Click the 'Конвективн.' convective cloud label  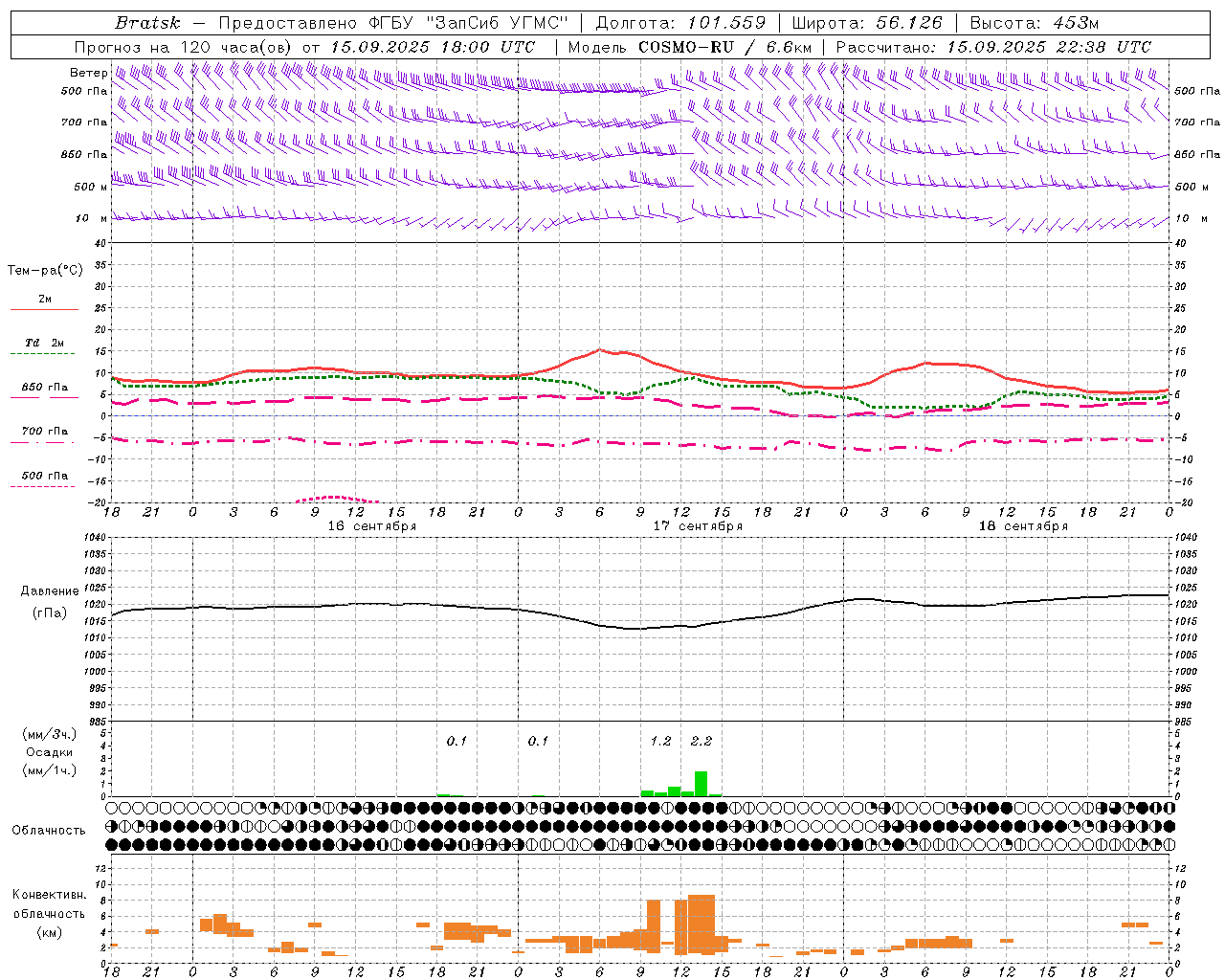pos(50,895)
